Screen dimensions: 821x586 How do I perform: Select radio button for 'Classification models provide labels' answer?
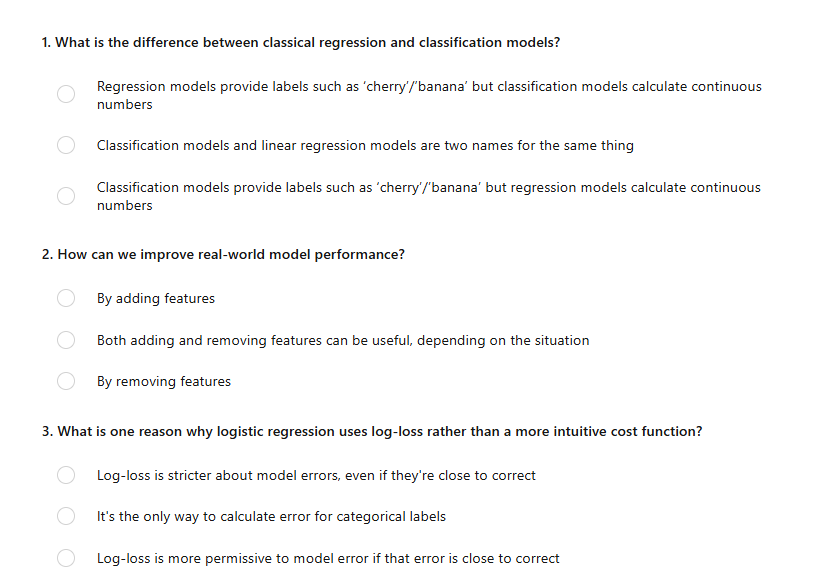66,196
